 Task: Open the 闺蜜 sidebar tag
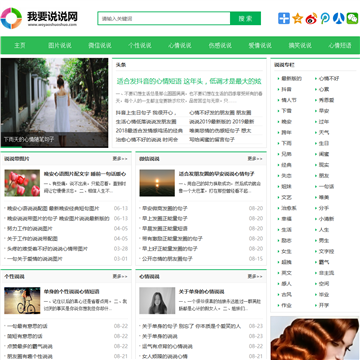point(324,154)
